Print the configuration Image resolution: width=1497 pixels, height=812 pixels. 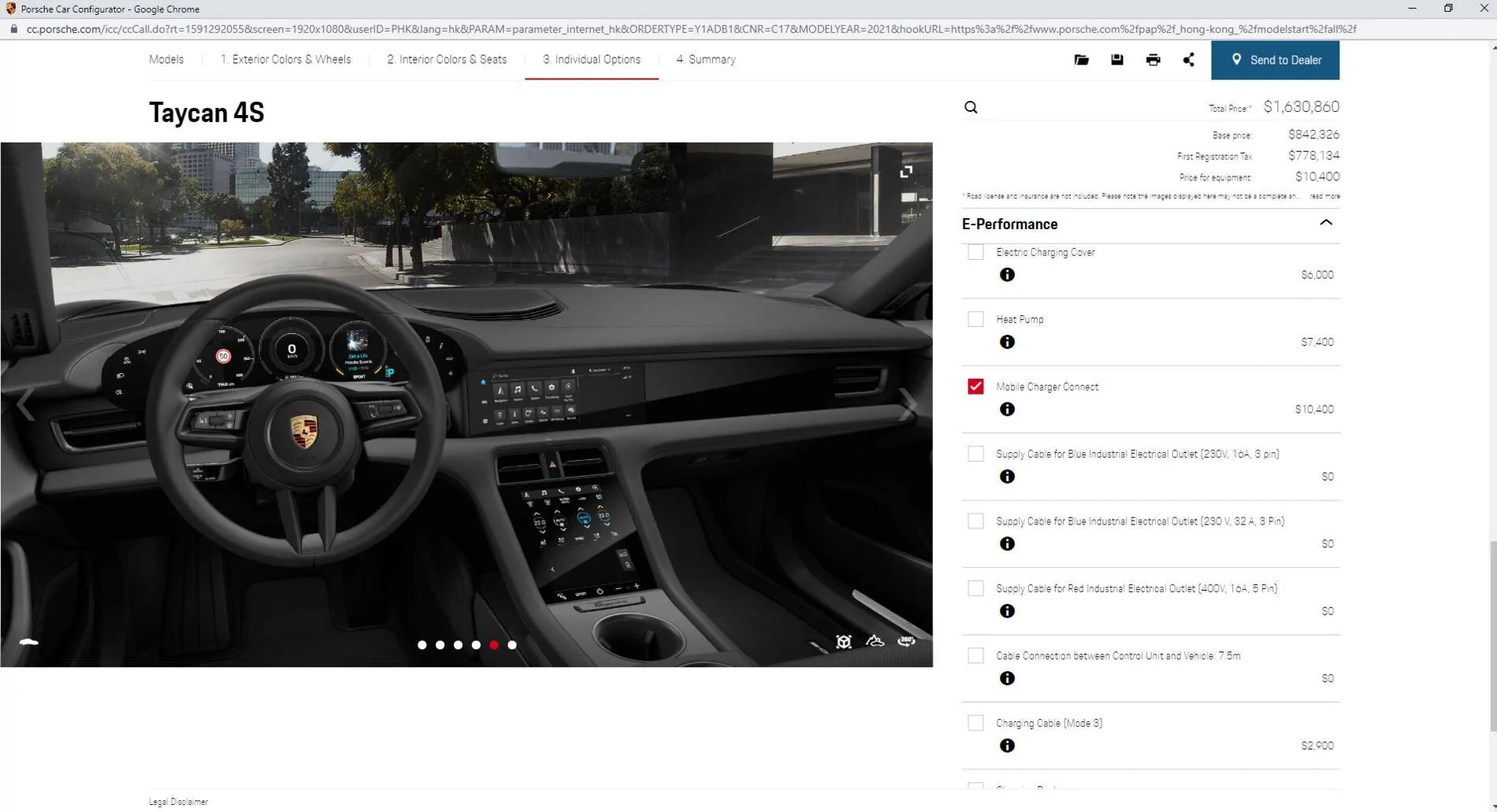1153,60
